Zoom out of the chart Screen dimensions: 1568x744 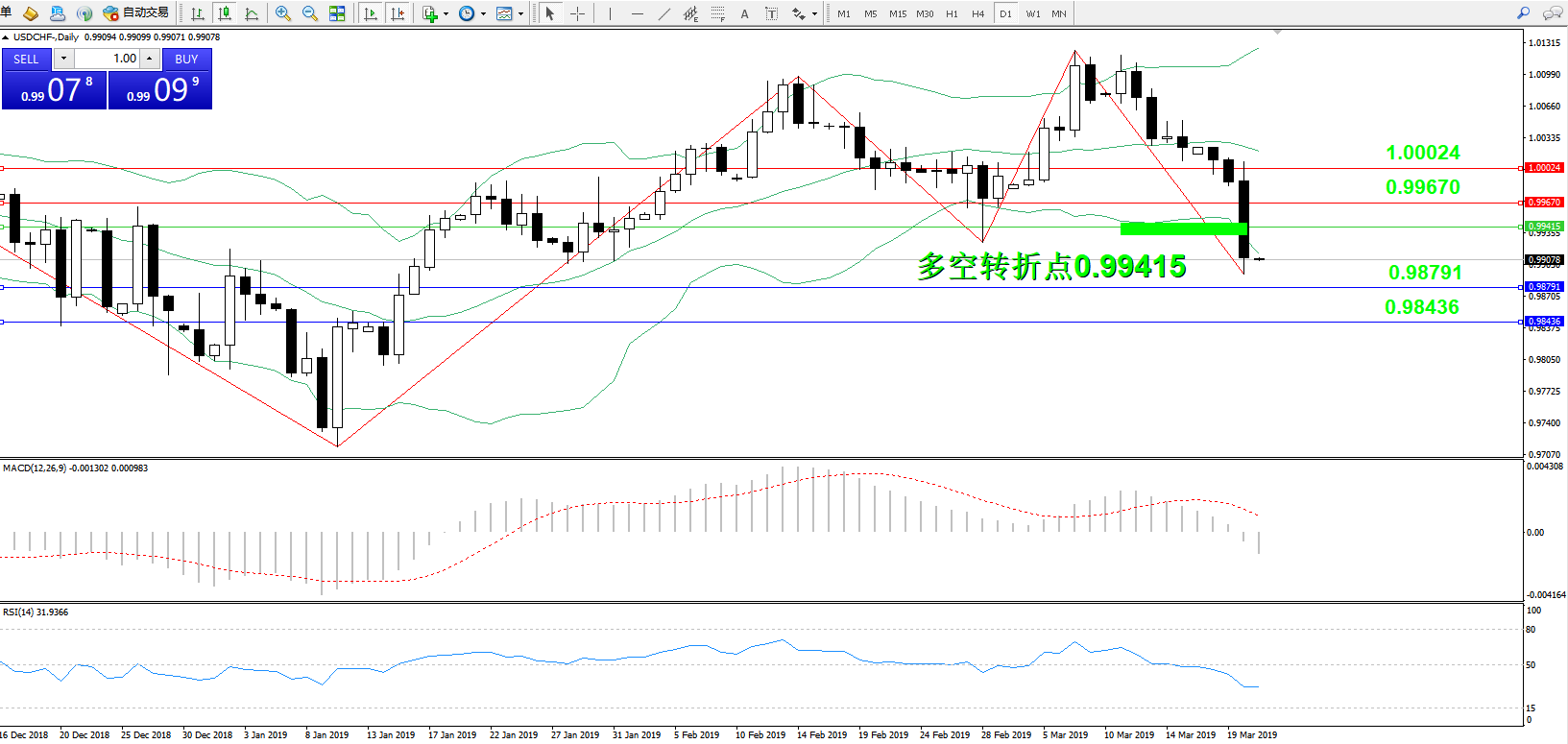tap(309, 13)
